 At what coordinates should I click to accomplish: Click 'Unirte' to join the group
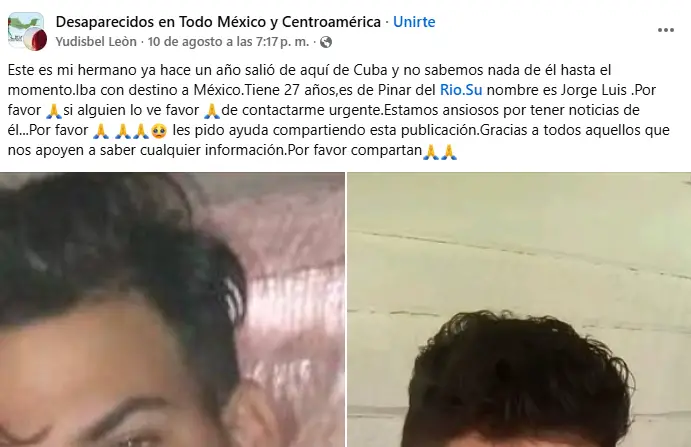tap(414, 22)
